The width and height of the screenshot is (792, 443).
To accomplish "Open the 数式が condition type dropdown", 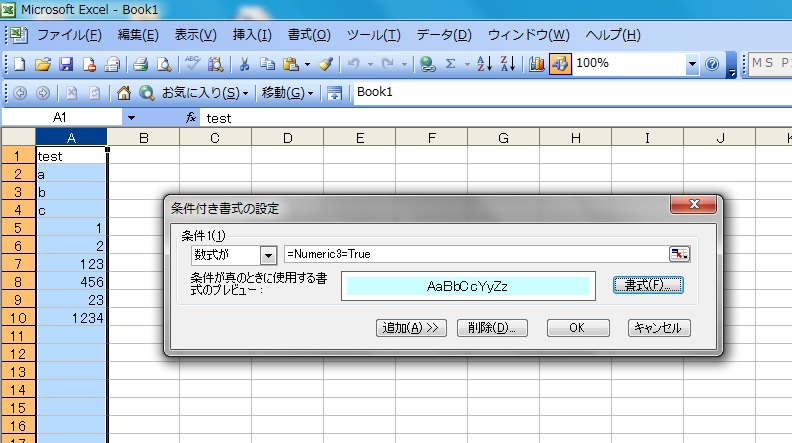I will click(x=267, y=255).
